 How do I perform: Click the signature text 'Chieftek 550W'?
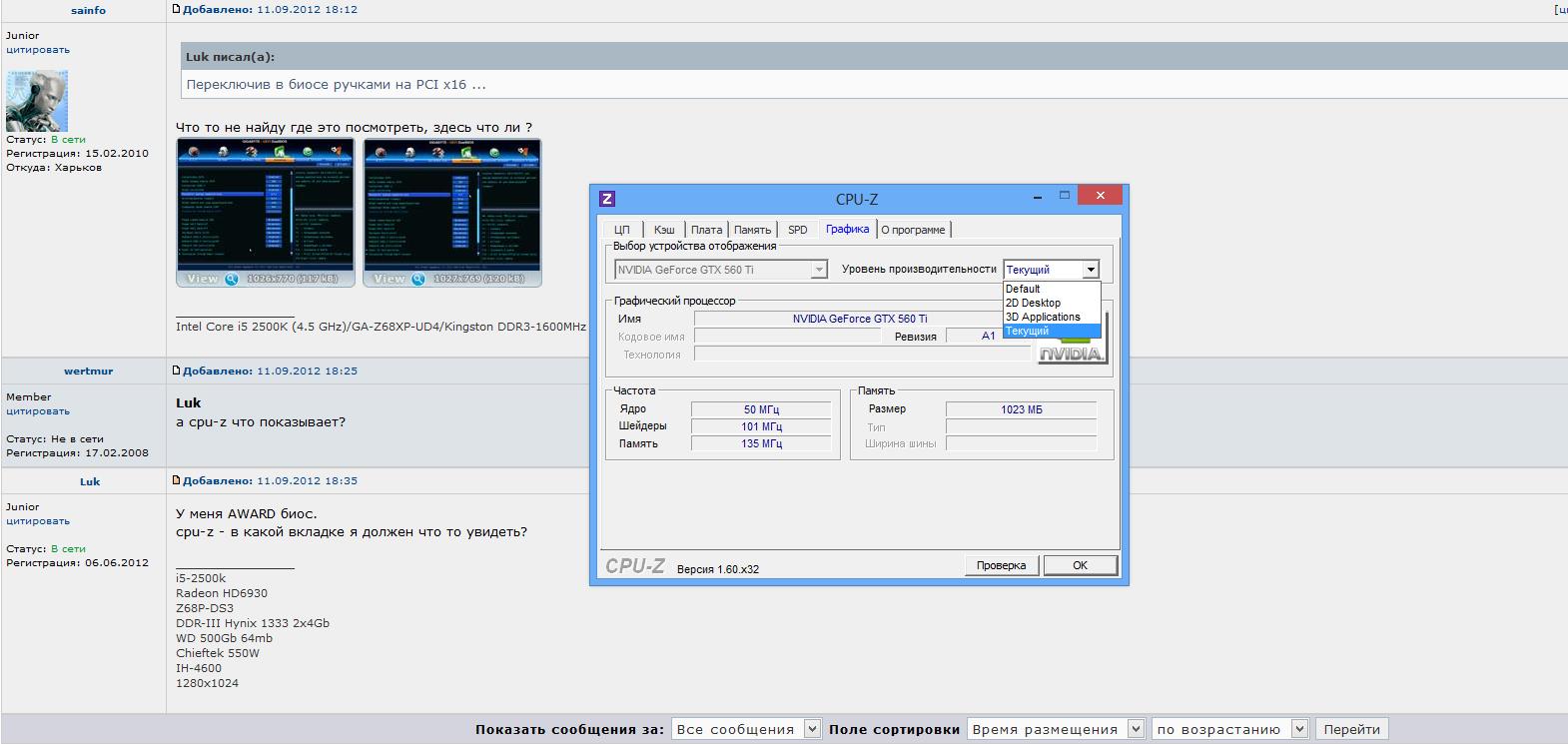pos(218,653)
